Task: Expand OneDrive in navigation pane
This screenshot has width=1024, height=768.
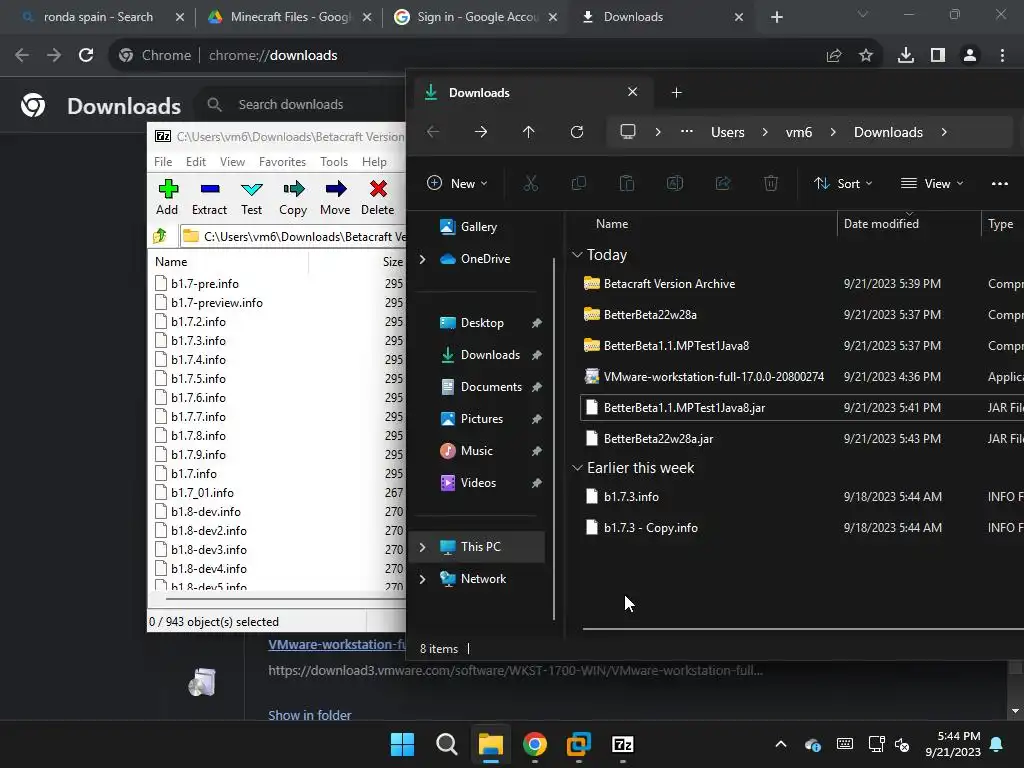Action: (423, 259)
